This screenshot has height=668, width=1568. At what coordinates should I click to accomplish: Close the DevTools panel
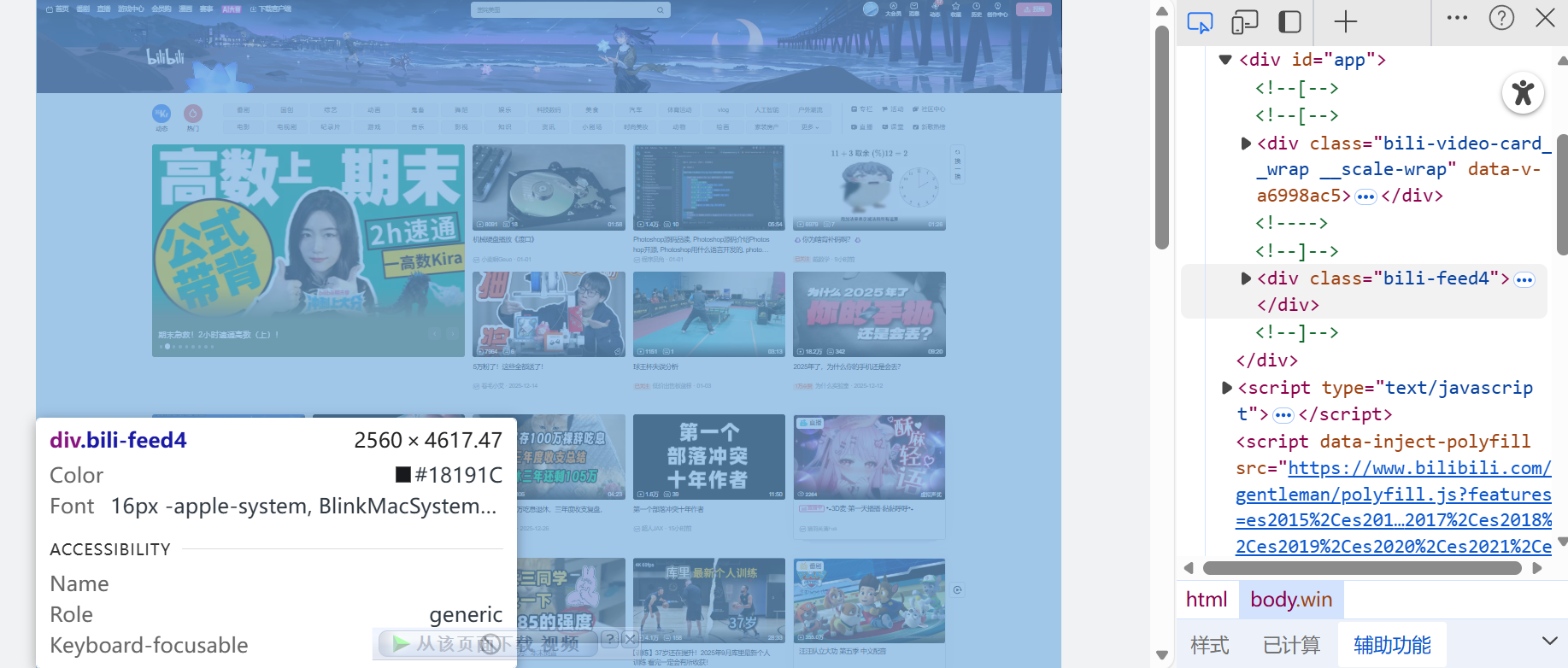click(1545, 18)
